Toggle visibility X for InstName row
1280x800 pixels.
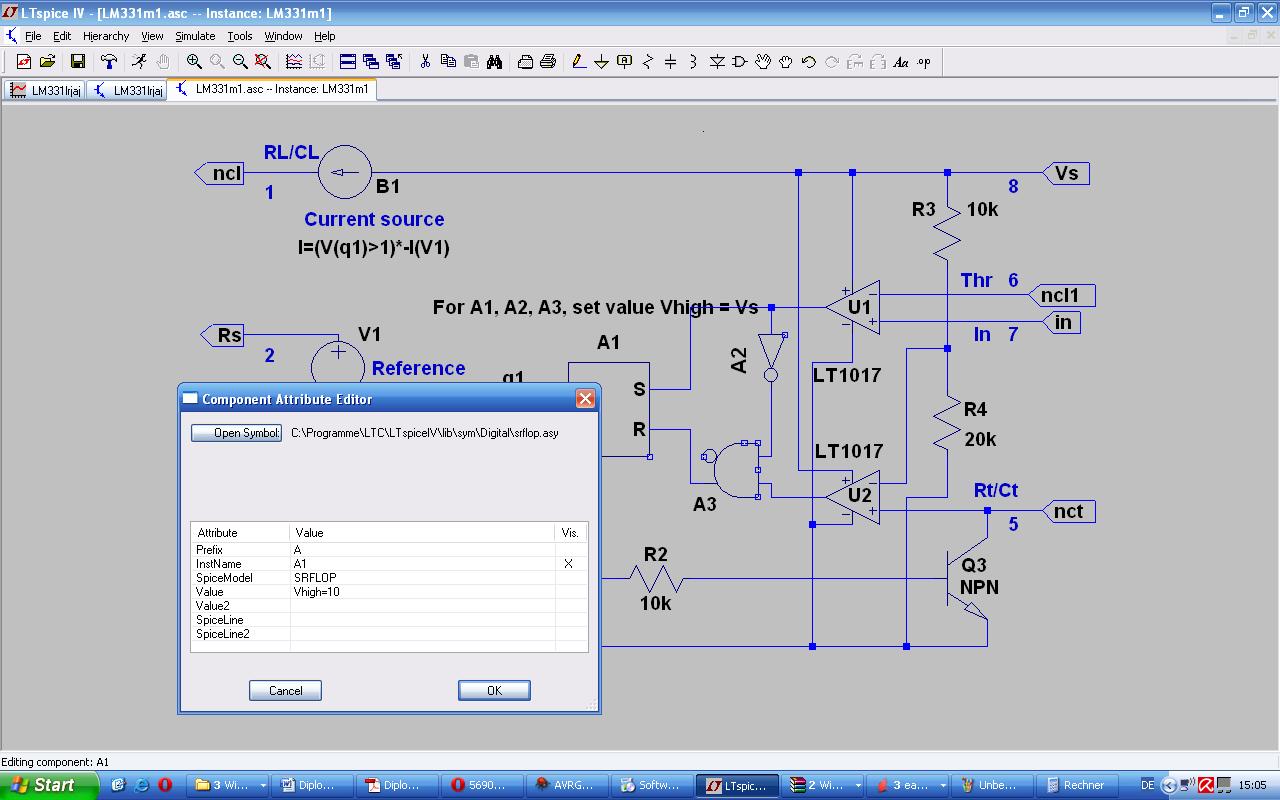569,564
